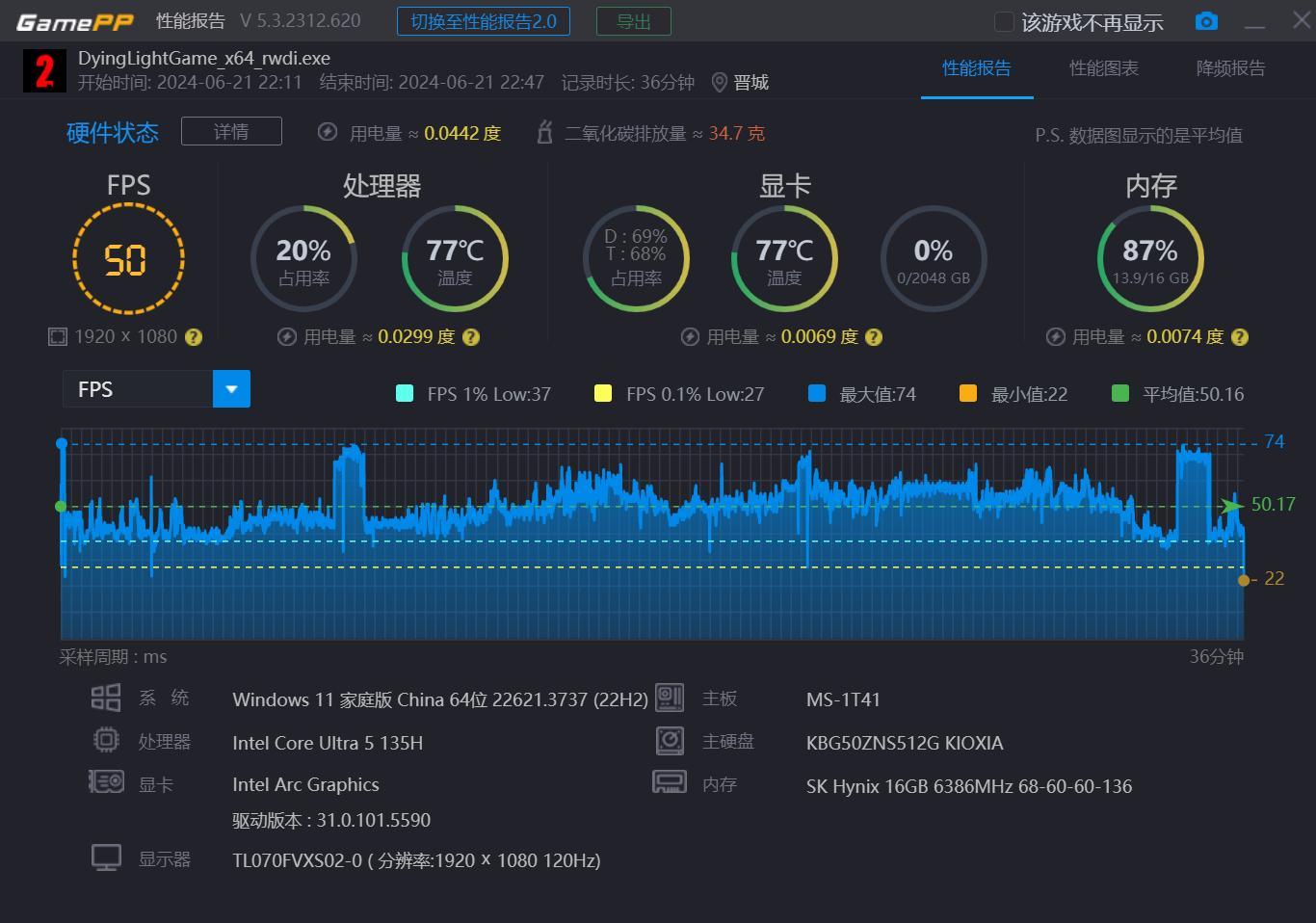Close the GamePP report window
Viewport: 1316px width, 923px height.
pos(1302,20)
